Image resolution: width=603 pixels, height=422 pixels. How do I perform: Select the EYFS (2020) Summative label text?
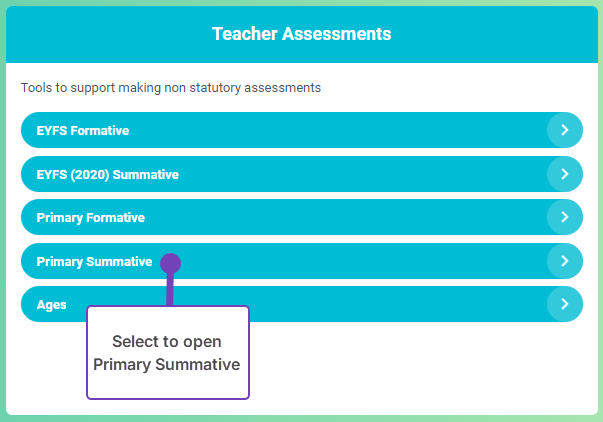coord(107,174)
